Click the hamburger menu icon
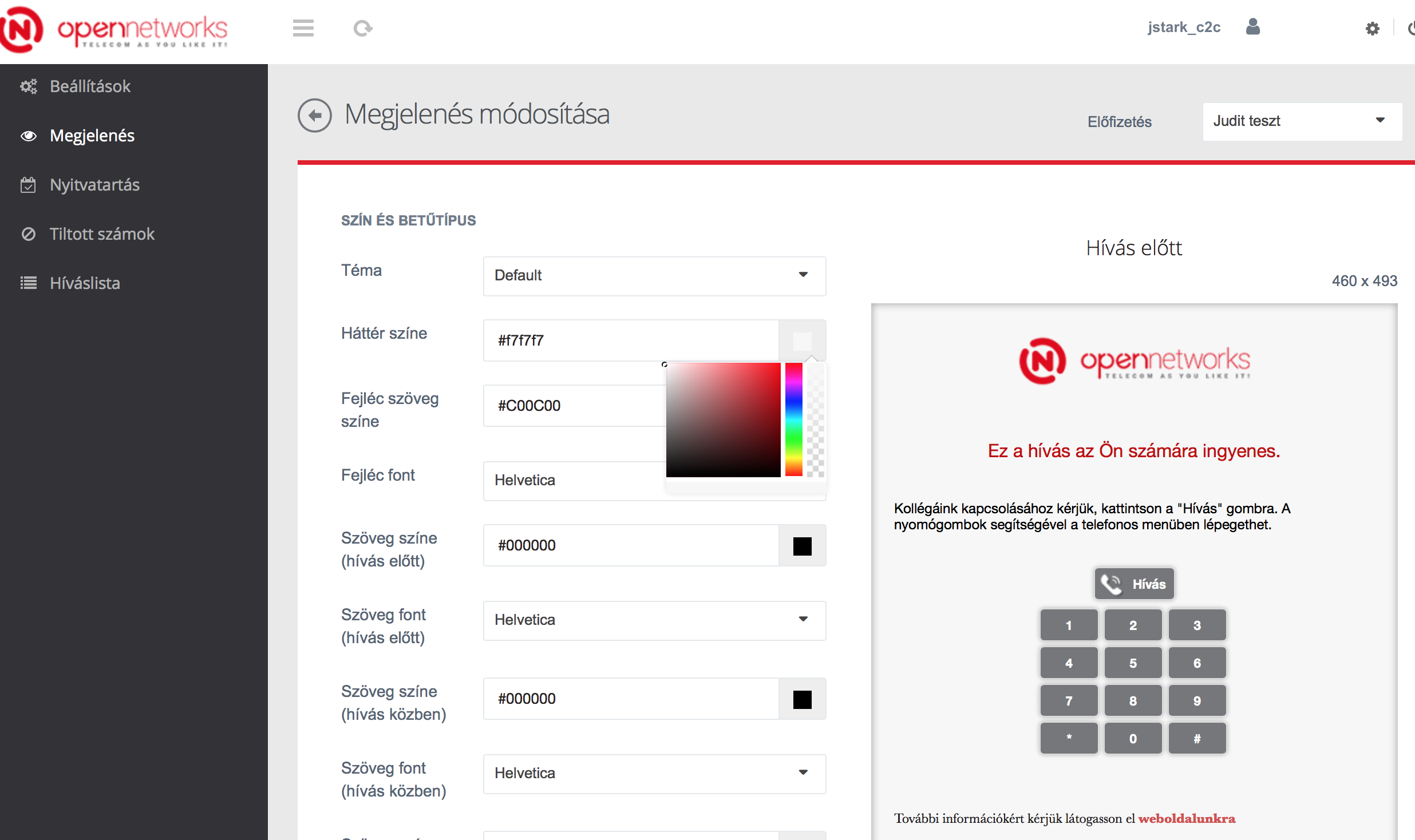This screenshot has height=840, width=1415. click(x=303, y=27)
